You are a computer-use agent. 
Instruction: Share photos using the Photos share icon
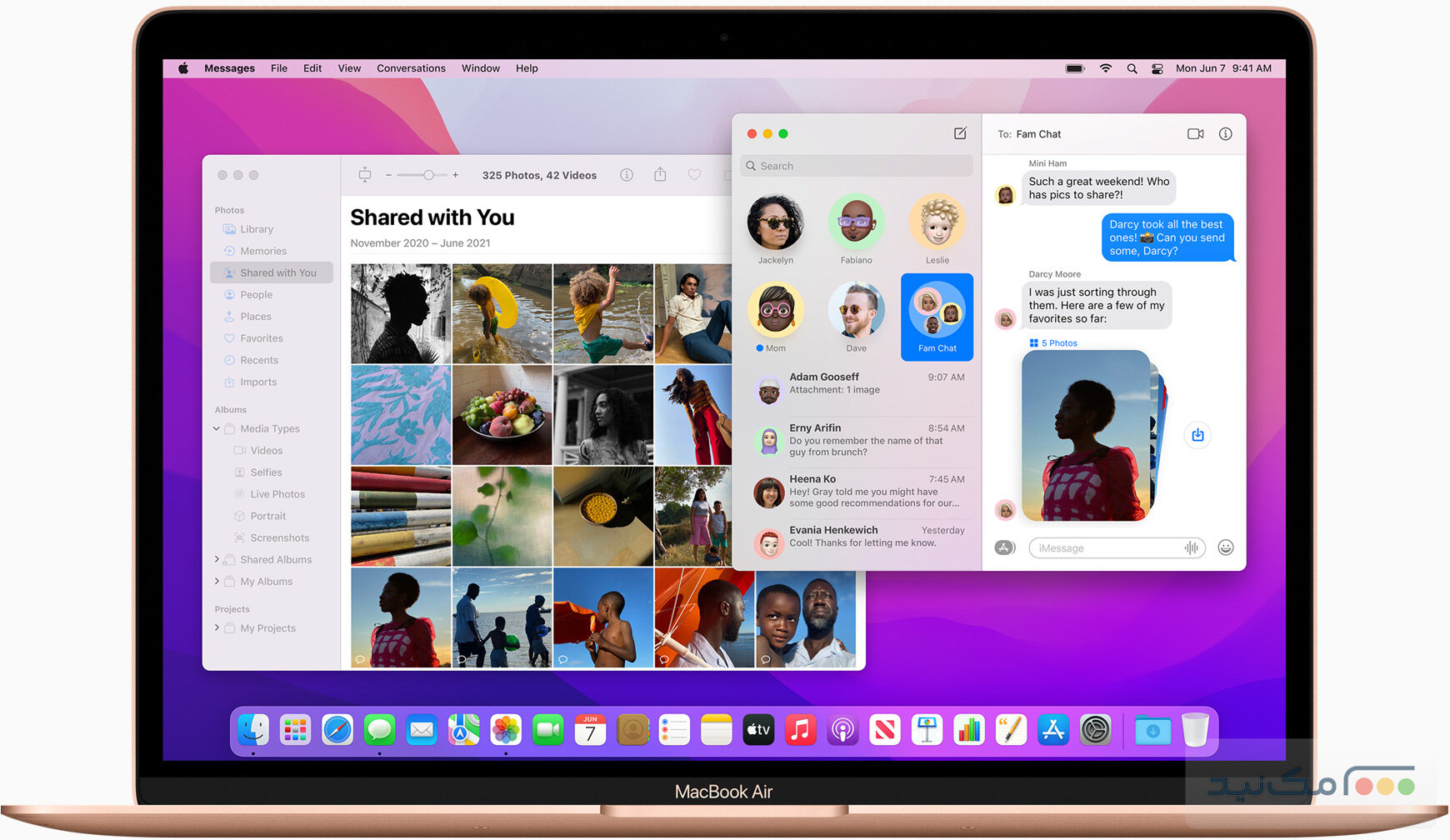point(660,175)
